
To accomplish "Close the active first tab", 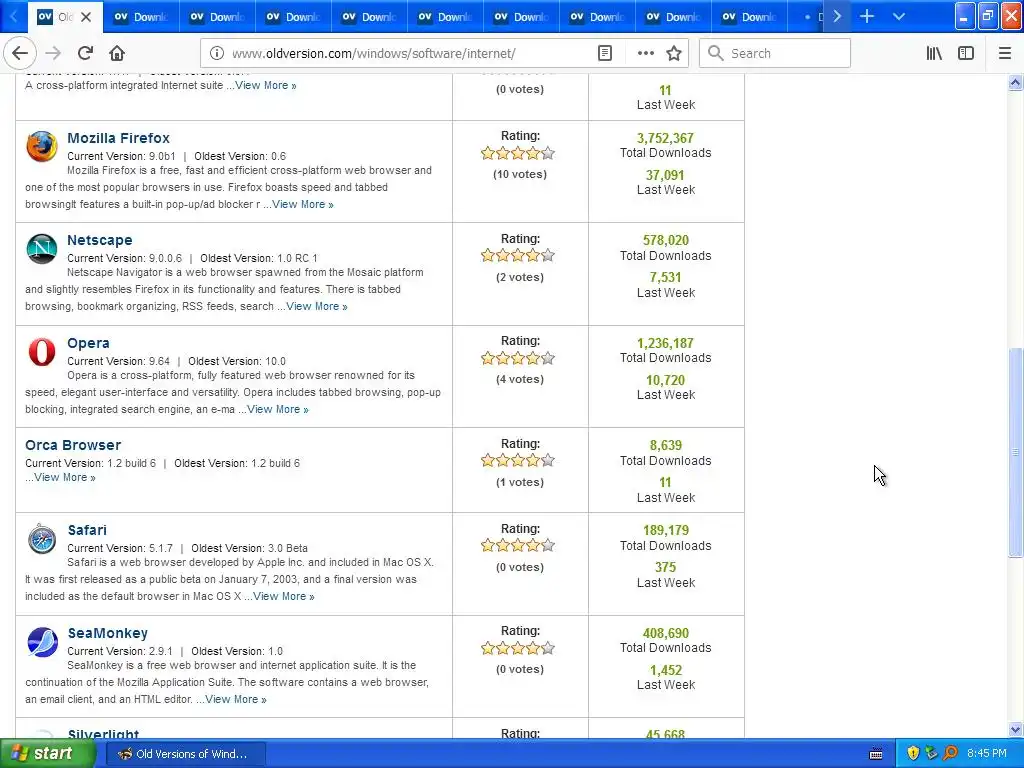I will pyautogui.click(x=86, y=17).
